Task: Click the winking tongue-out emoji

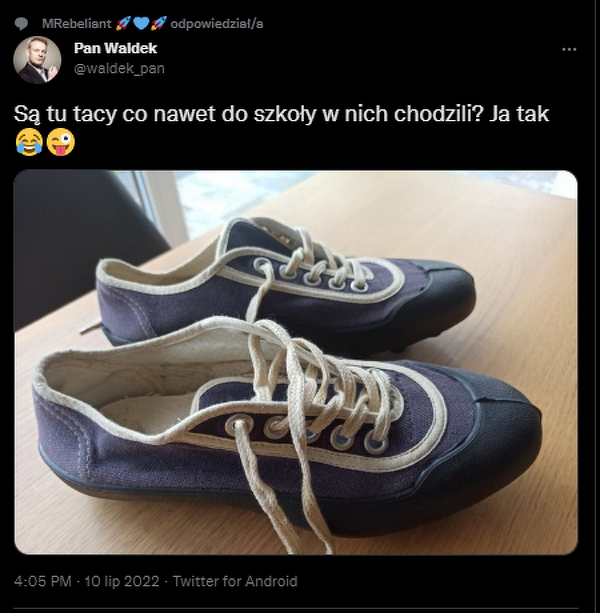Action: [61, 144]
